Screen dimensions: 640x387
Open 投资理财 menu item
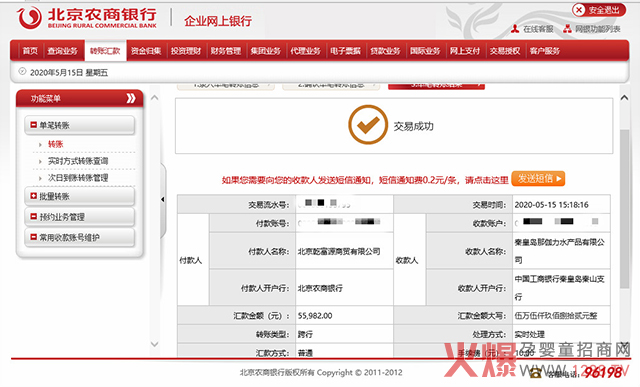186,51
